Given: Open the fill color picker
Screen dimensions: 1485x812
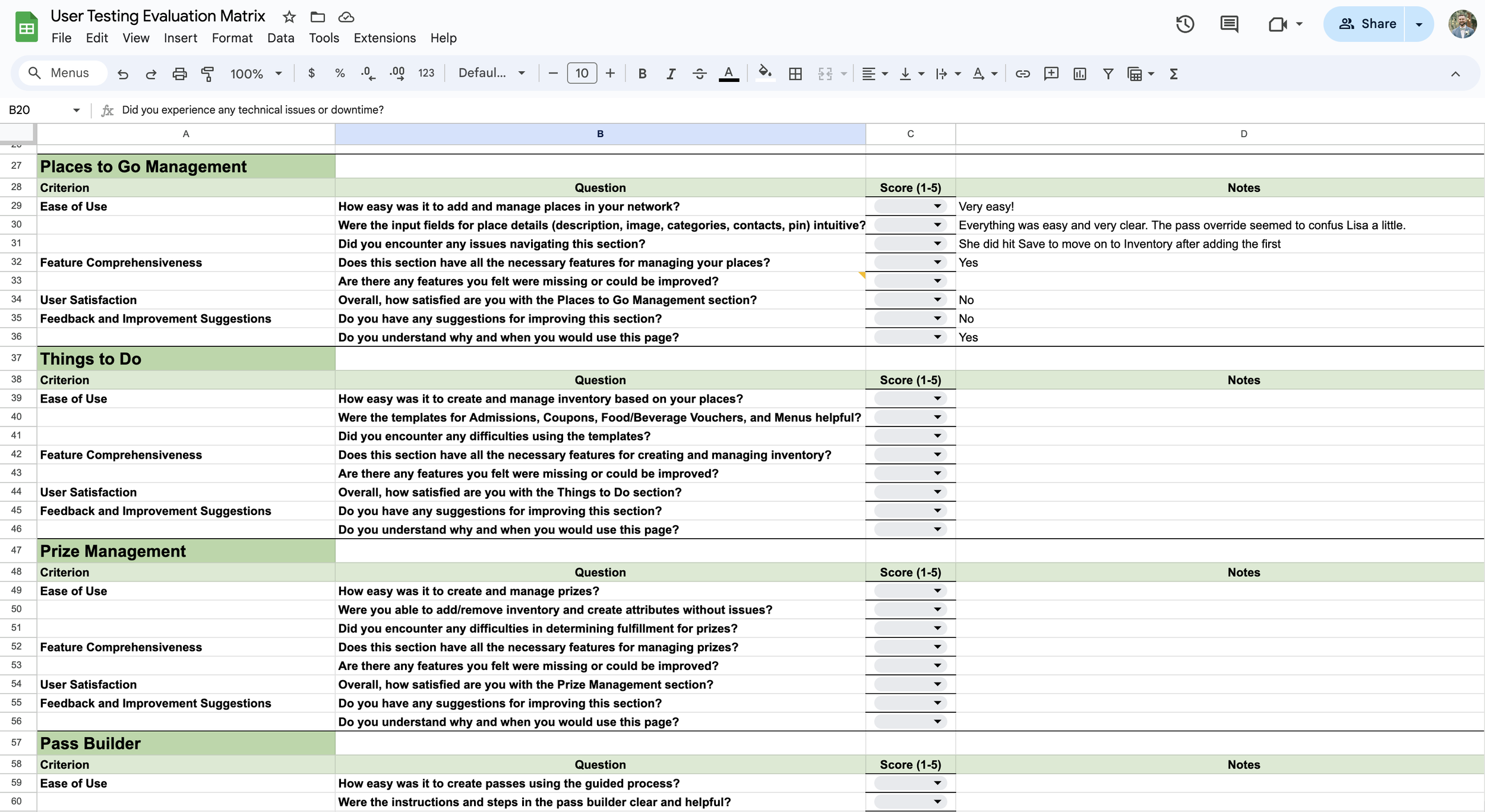Looking at the screenshot, I should tap(765, 74).
